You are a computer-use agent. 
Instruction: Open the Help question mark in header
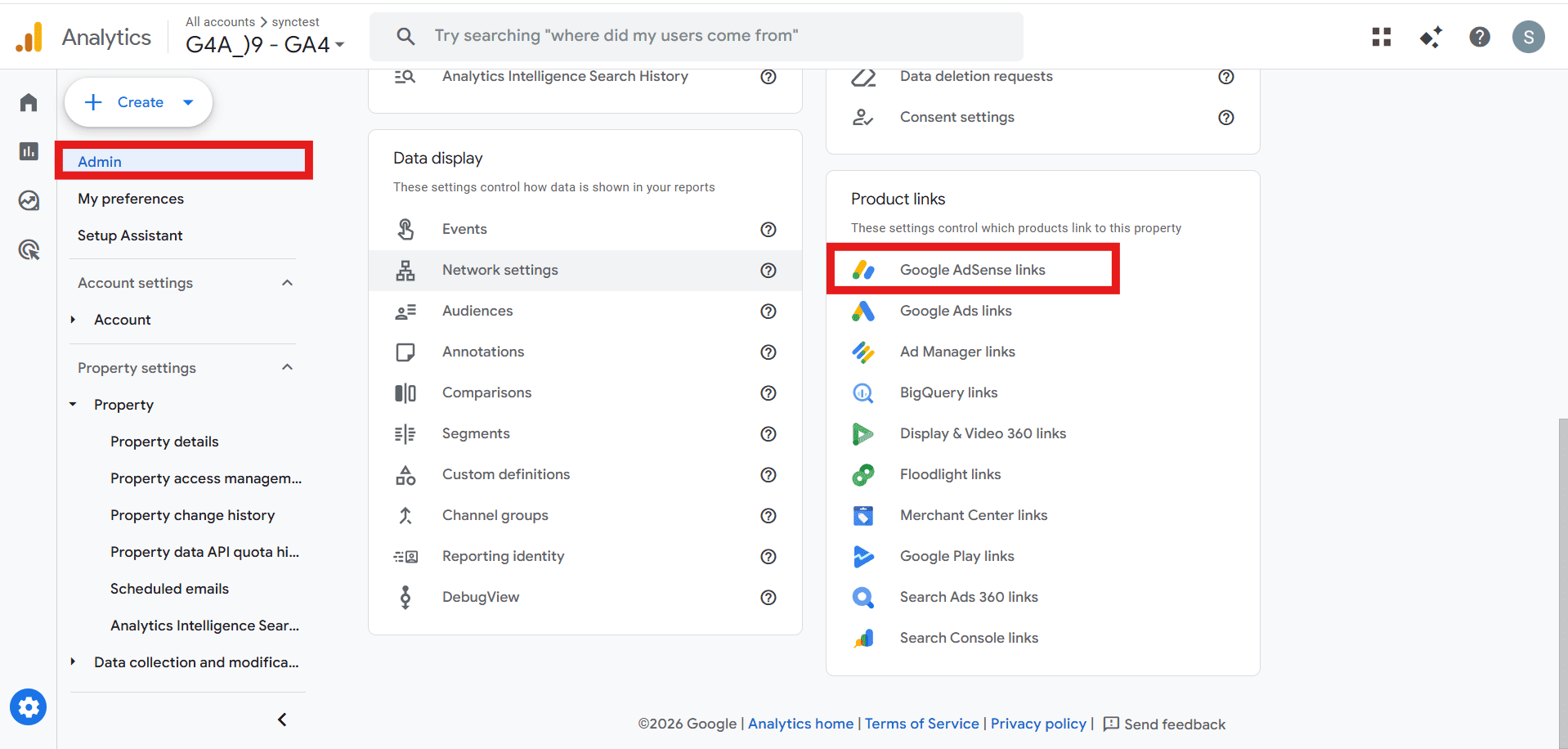pos(1480,37)
